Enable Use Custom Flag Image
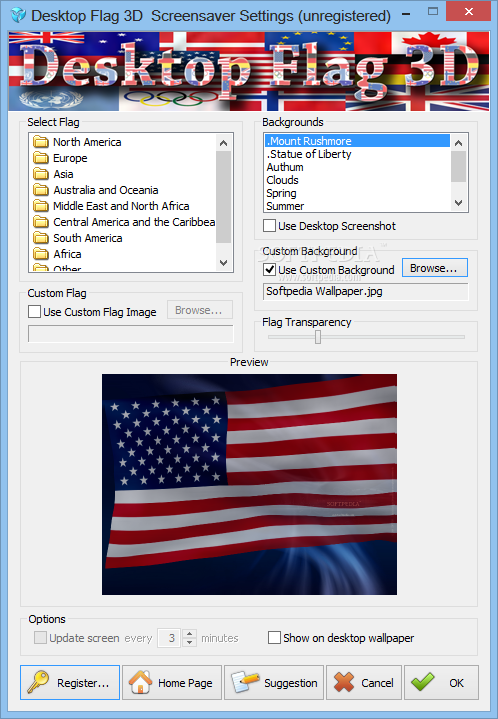 [34, 312]
